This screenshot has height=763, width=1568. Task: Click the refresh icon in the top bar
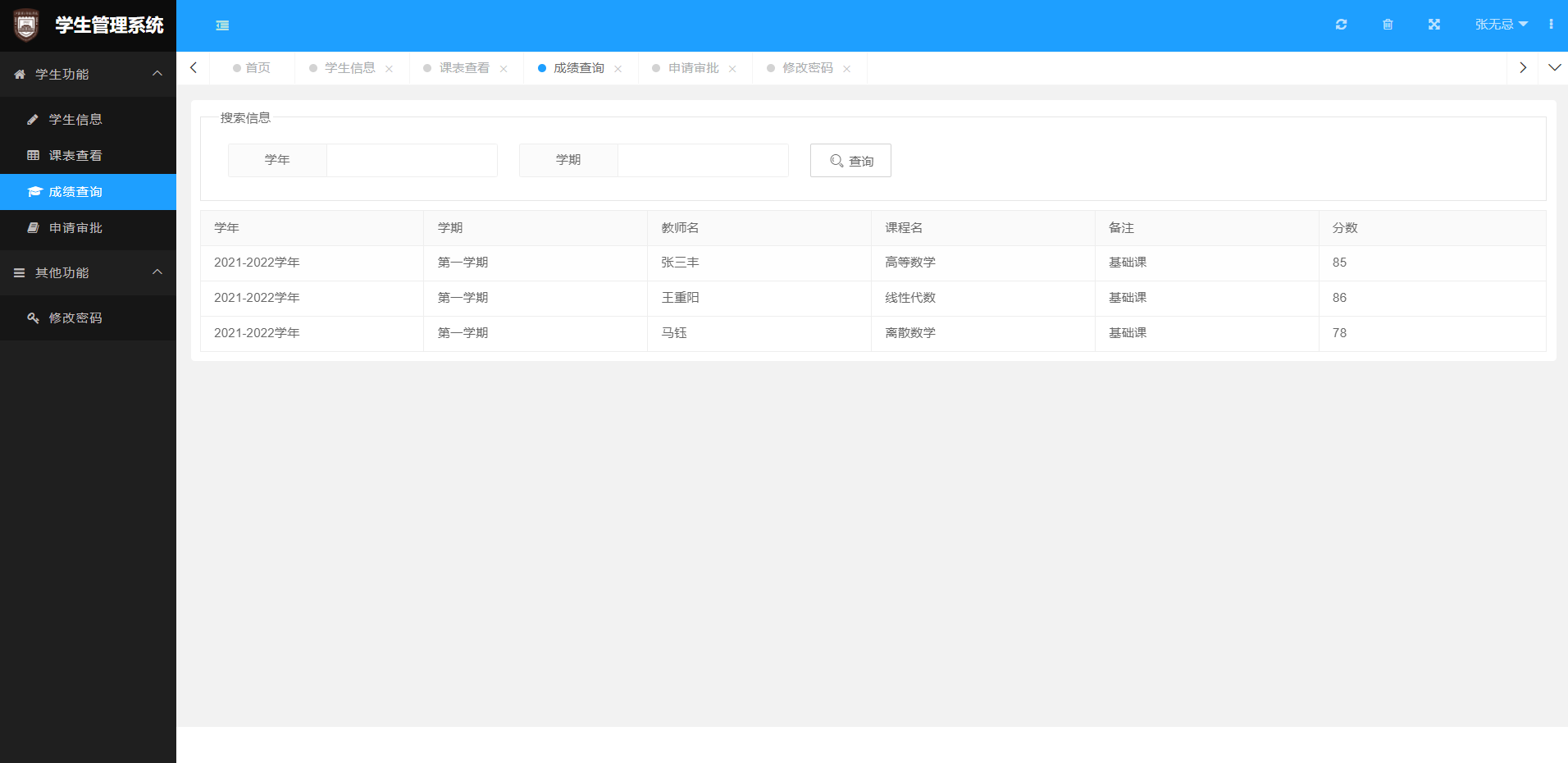1341,25
